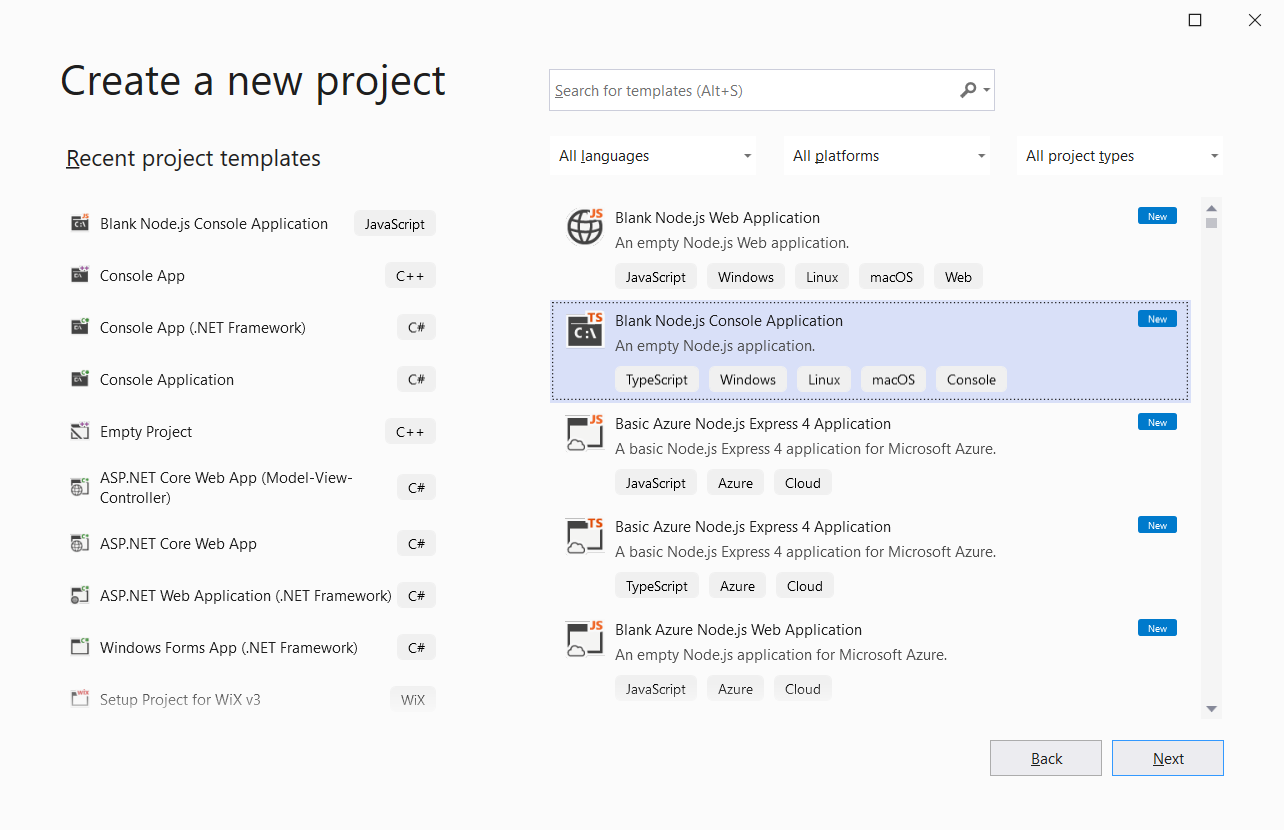
Task: Click the Setup Project for WiX v3 icon
Action: [x=80, y=699]
